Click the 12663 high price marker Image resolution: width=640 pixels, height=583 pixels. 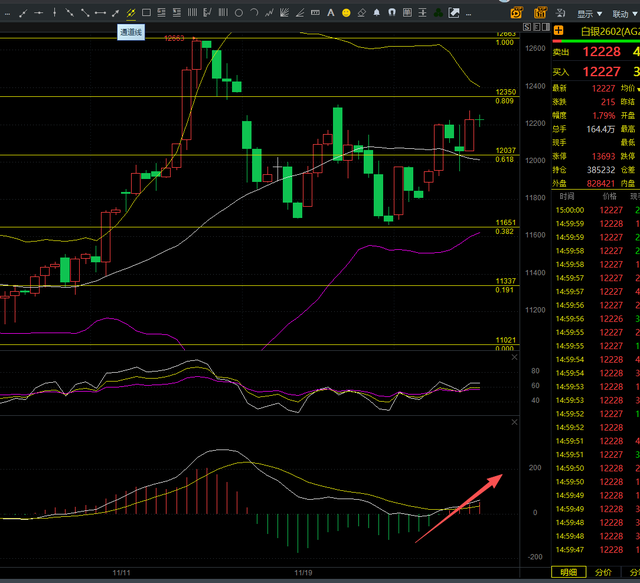pos(174,38)
